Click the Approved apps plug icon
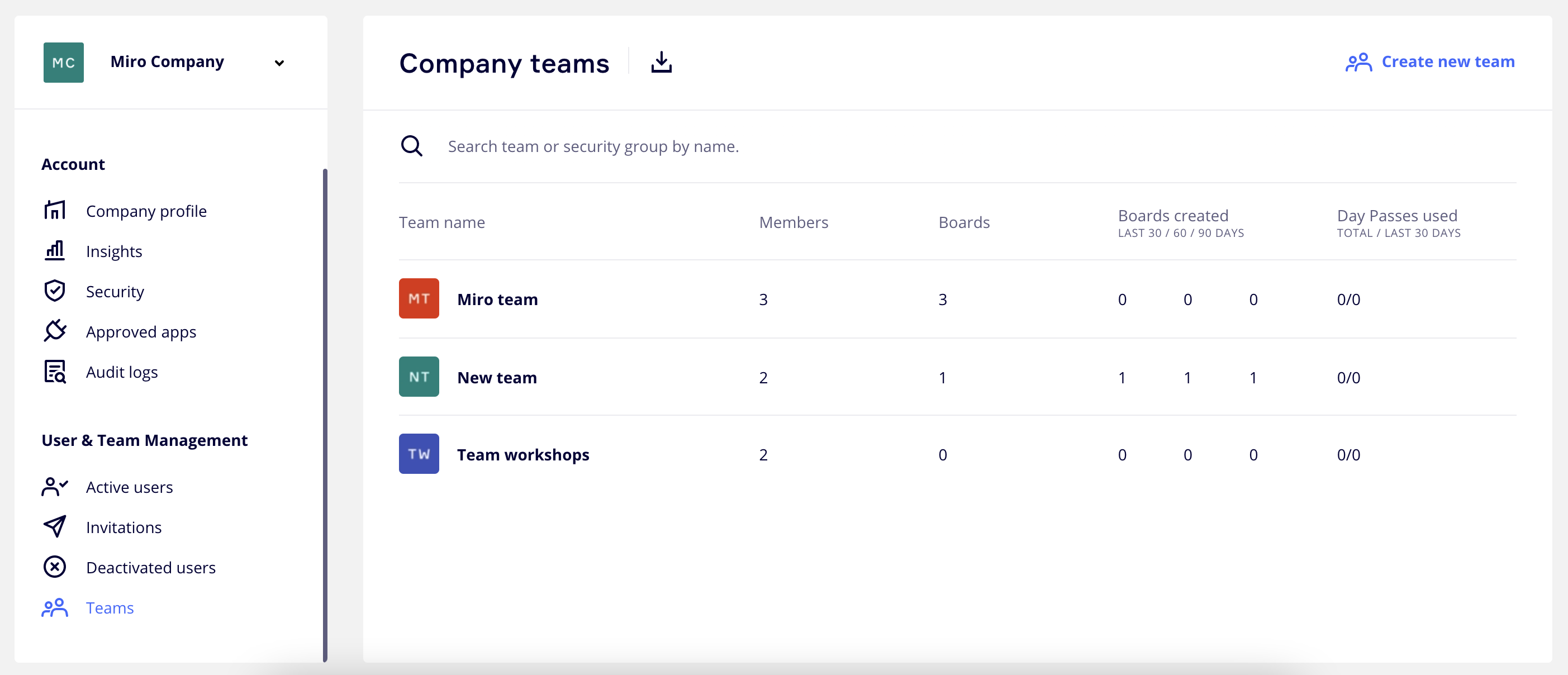Viewport: 1568px width, 675px height. coord(55,331)
